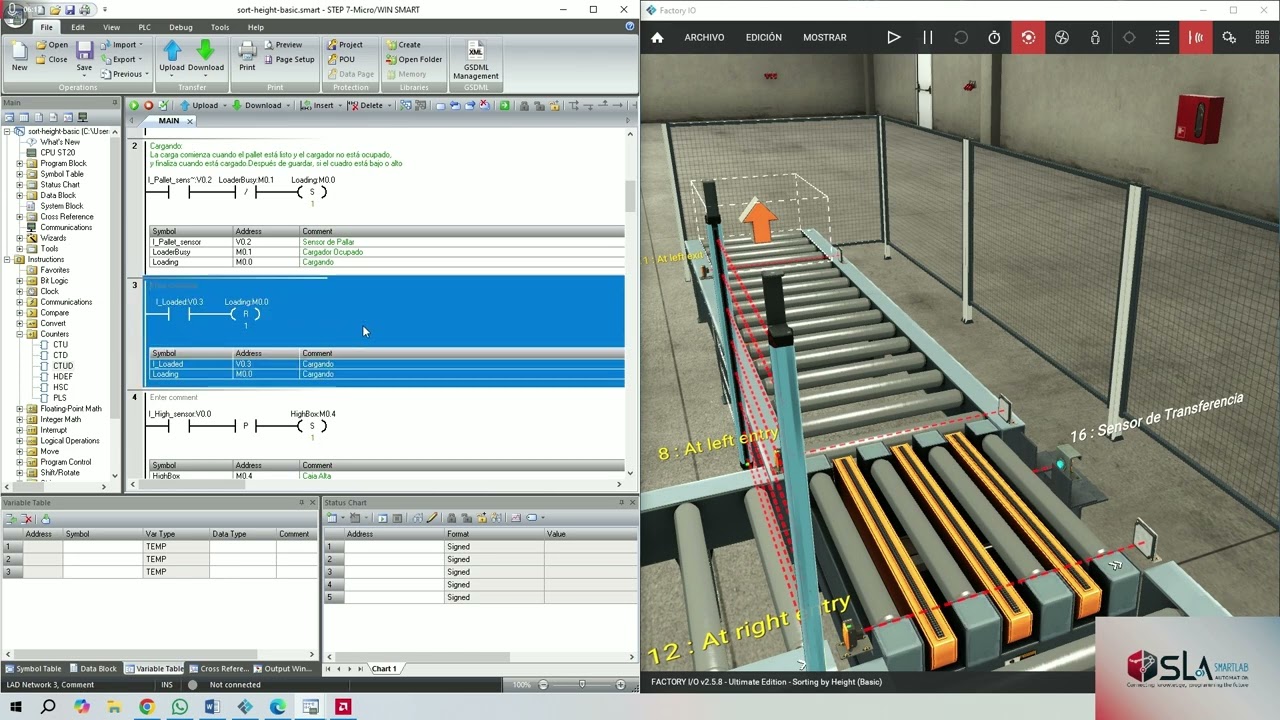Open Windows Start menu
Viewport: 1280px width, 720px height.
pyautogui.click(x=14, y=707)
